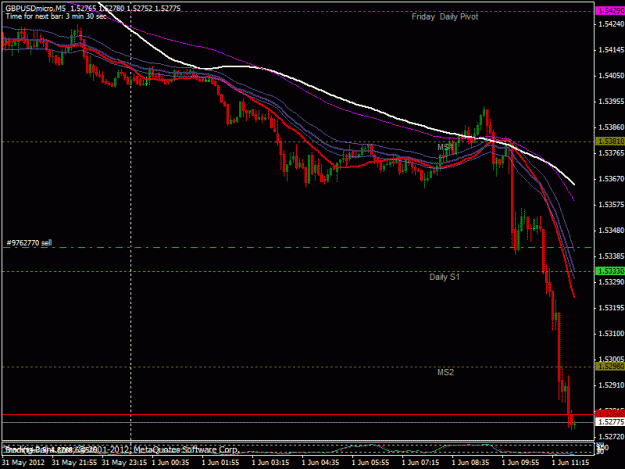The image size is (625, 469).
Task: Click the 1.52720 value on price axis
Action: coord(611,437)
